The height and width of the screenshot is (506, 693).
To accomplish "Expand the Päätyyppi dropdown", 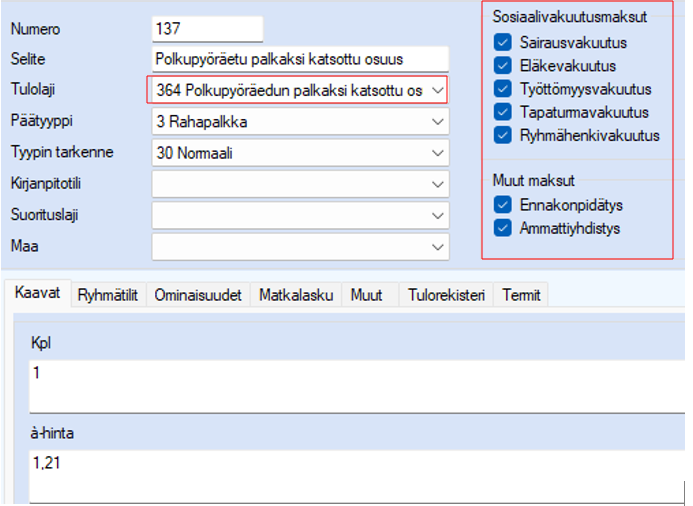I will pyautogui.click(x=436, y=122).
